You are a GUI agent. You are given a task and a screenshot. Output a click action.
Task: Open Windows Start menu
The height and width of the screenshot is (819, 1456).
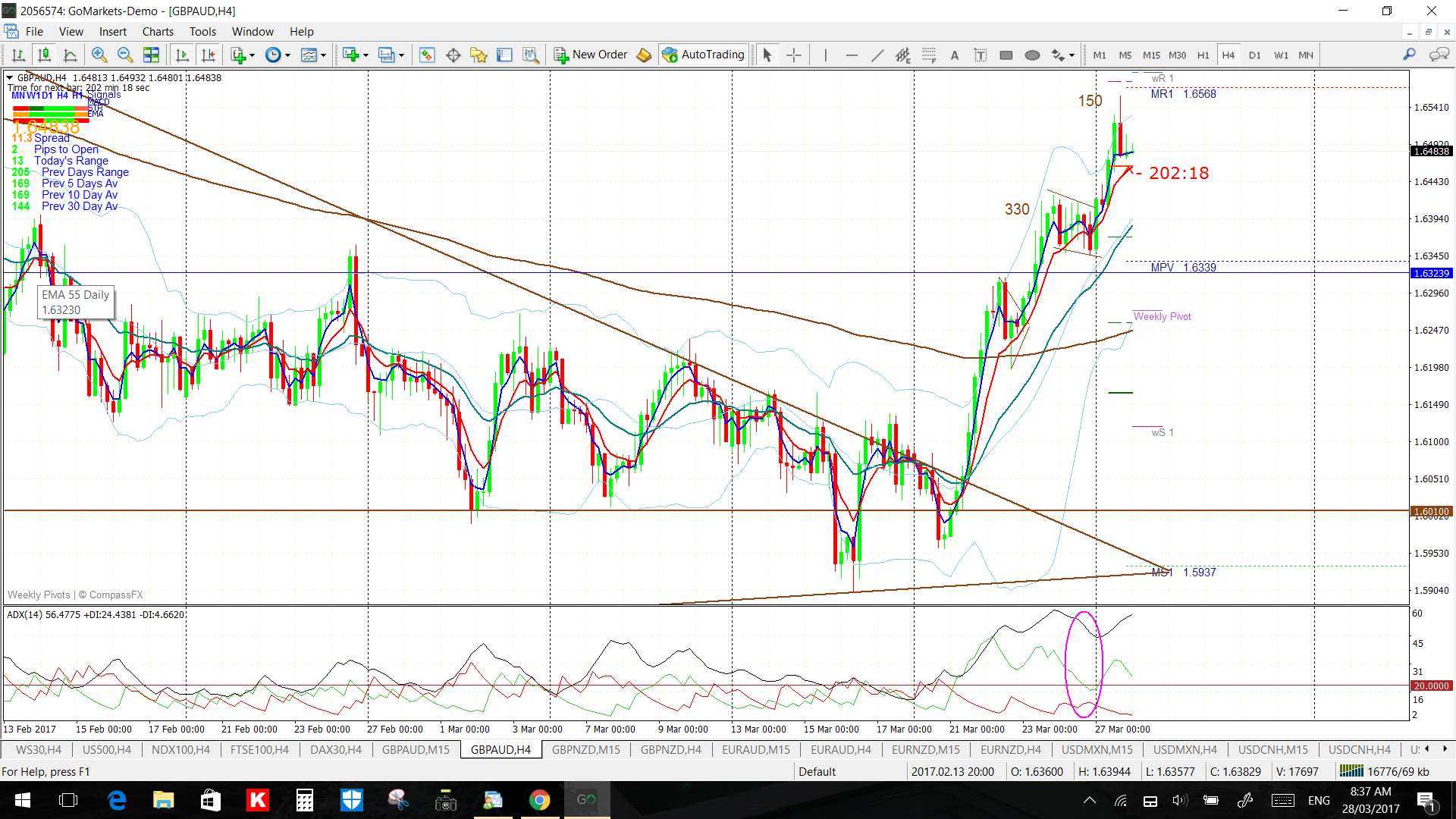(x=22, y=800)
